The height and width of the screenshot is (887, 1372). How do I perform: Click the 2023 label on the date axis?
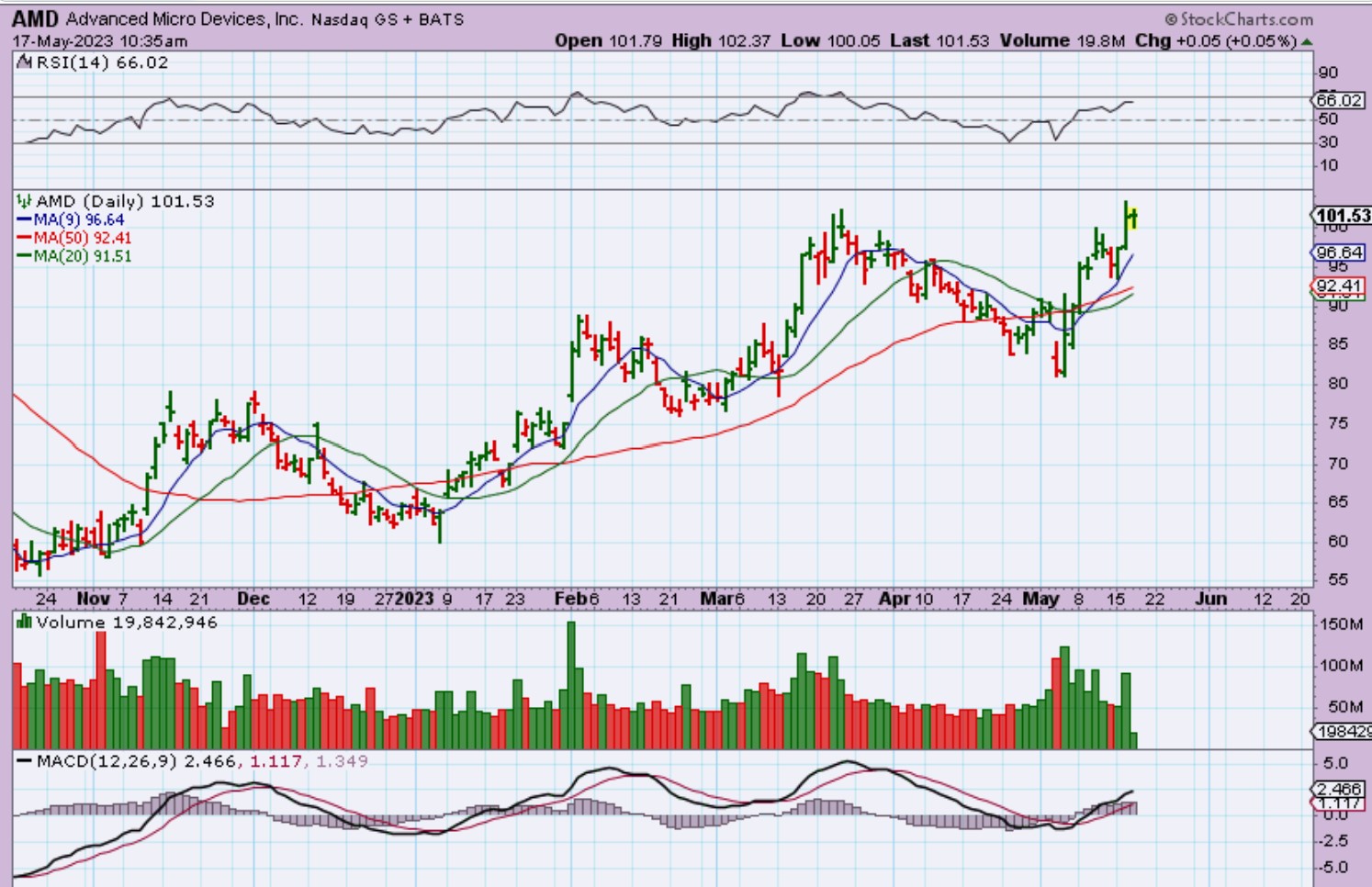(414, 599)
